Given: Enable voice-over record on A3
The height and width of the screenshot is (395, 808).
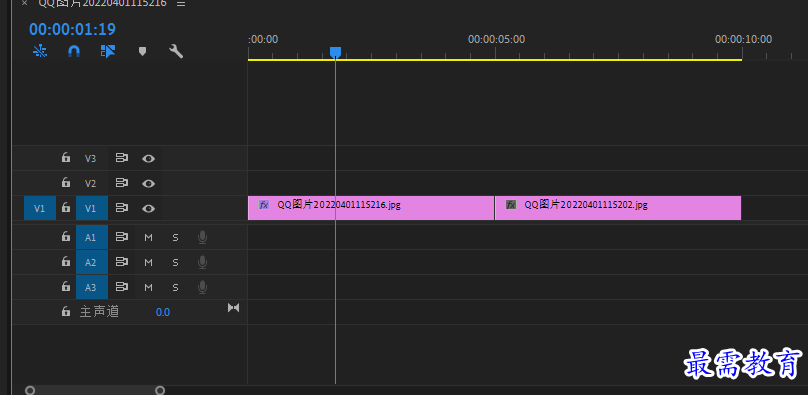Looking at the screenshot, I should click(x=203, y=287).
